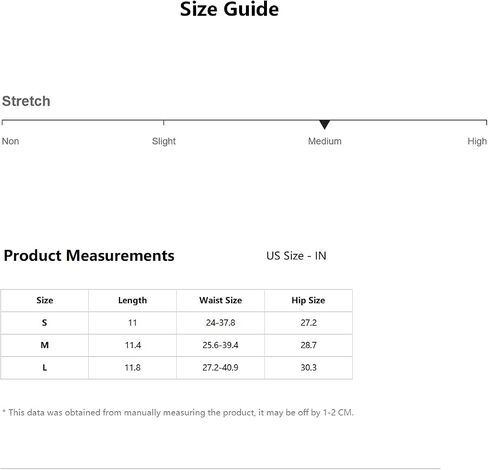
Task: Select the Non stretch label
Action: click(10, 141)
